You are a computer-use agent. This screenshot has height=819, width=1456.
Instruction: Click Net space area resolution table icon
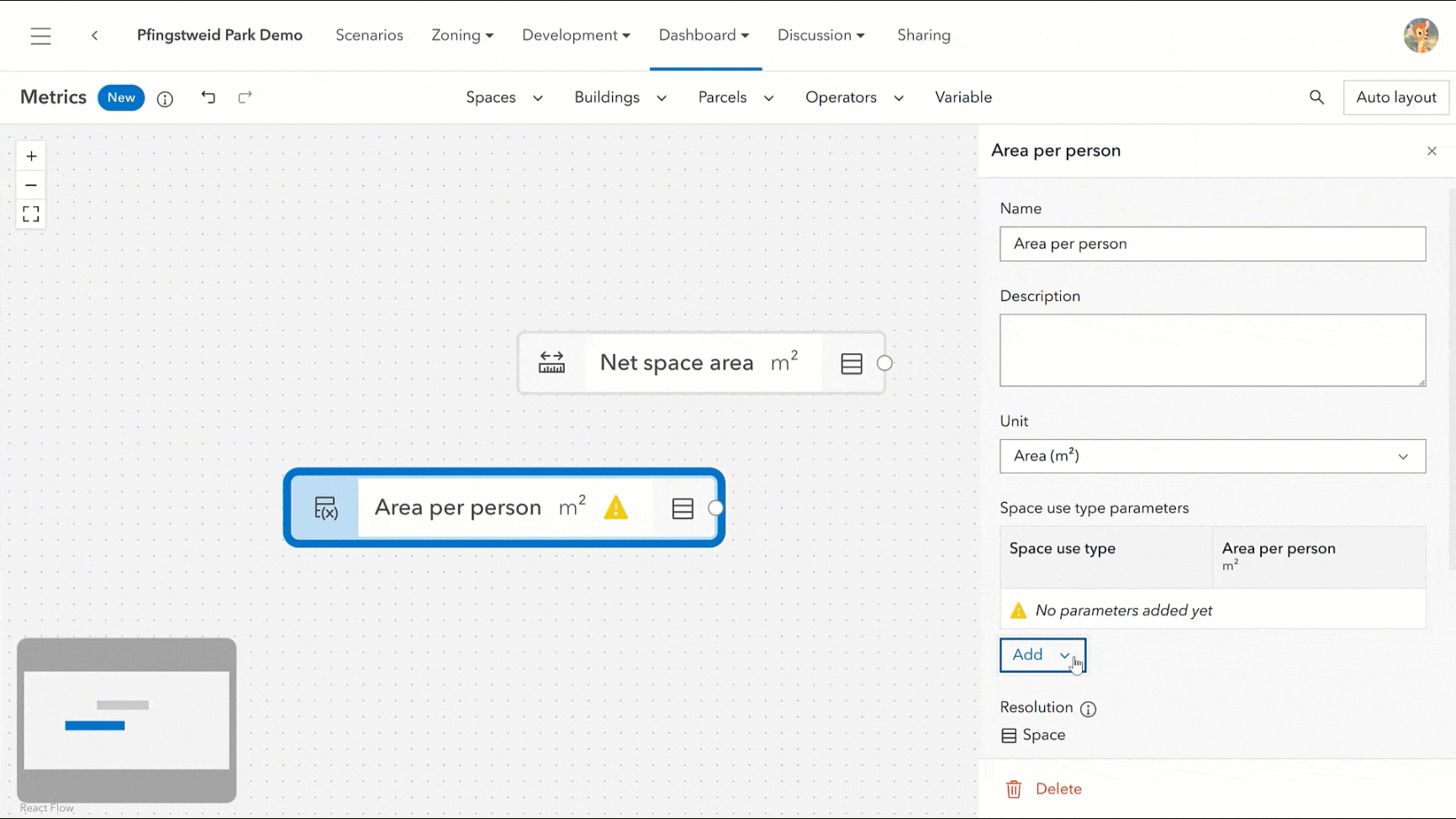point(852,363)
